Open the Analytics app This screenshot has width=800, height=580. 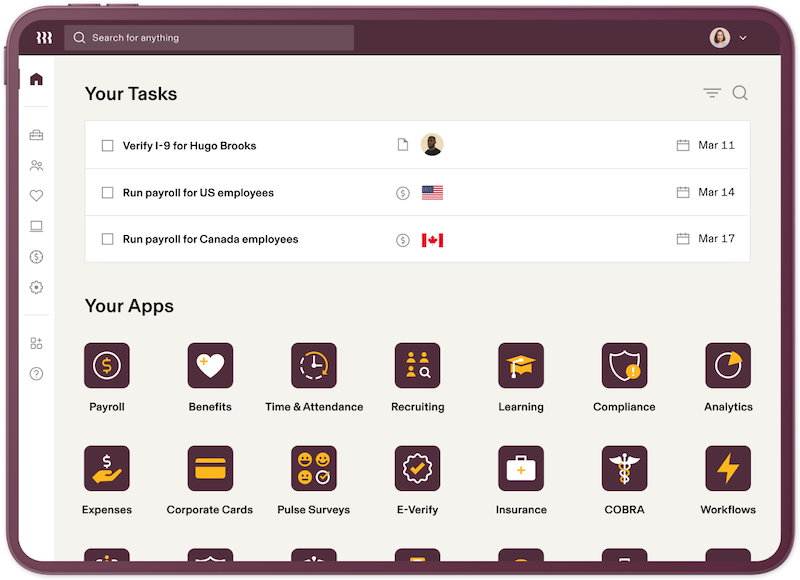[728, 366]
